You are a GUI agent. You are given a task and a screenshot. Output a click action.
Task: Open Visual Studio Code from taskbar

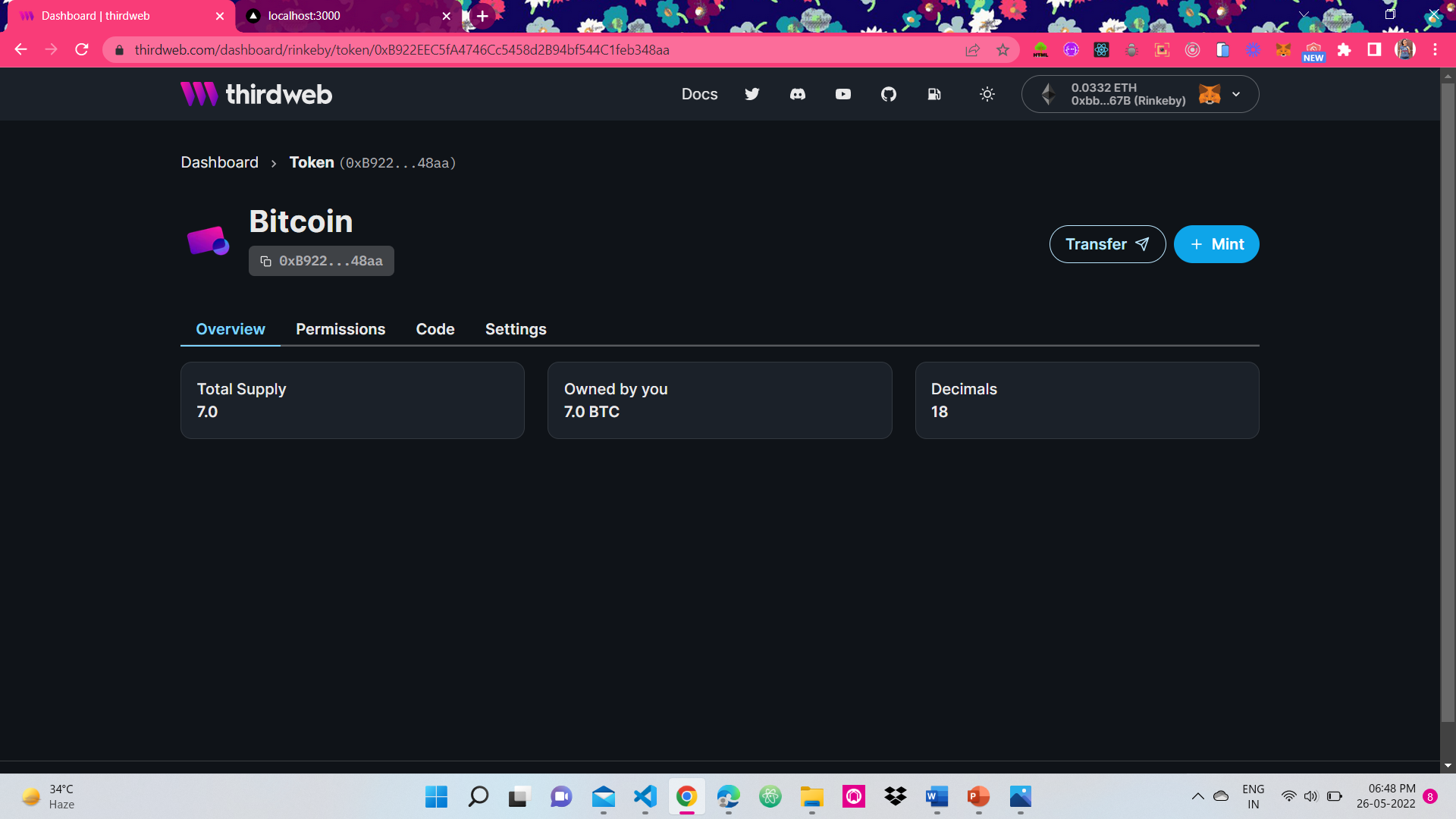click(645, 796)
